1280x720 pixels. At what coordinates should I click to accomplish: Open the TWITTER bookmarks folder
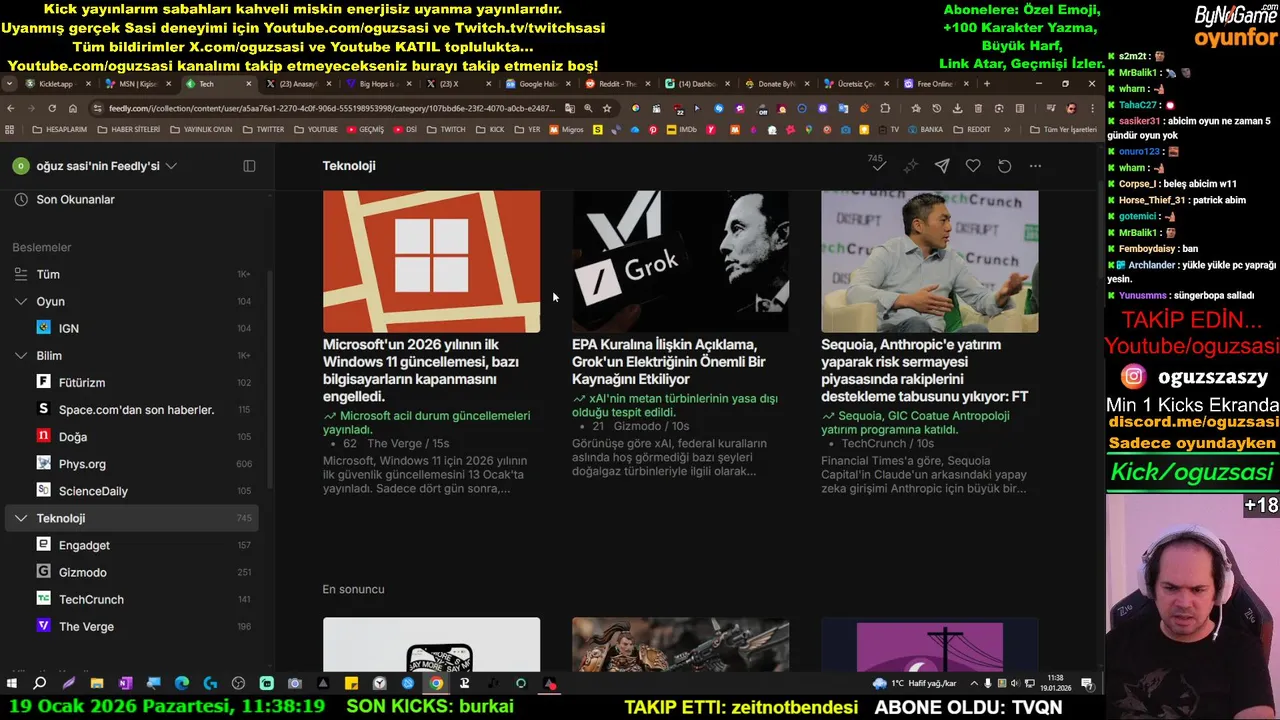263,130
